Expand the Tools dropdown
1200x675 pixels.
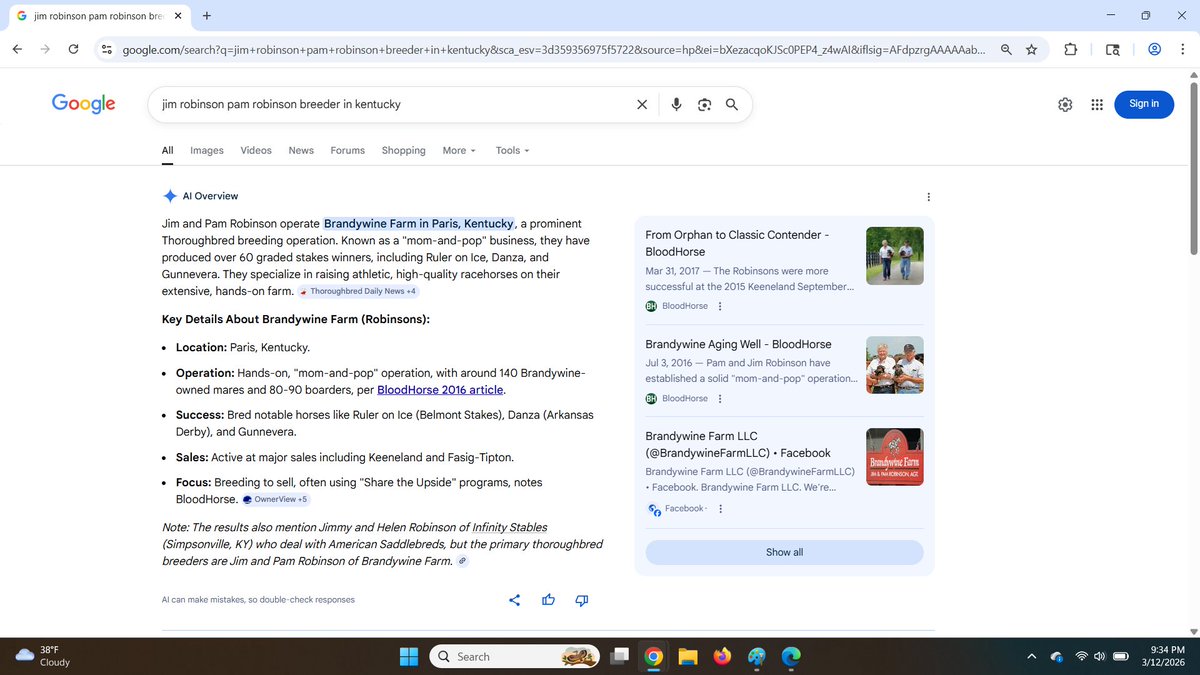(512, 150)
